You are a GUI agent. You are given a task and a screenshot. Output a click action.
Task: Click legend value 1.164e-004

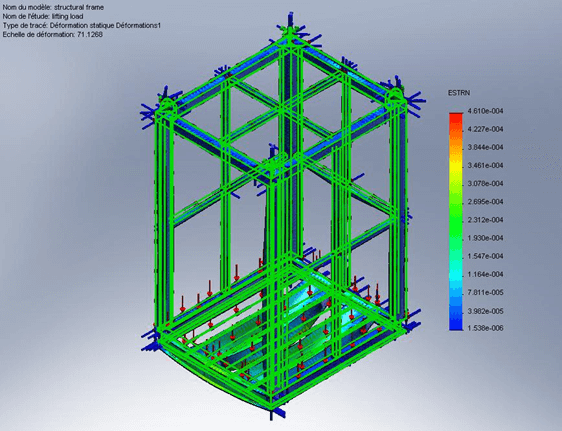(x=485, y=274)
